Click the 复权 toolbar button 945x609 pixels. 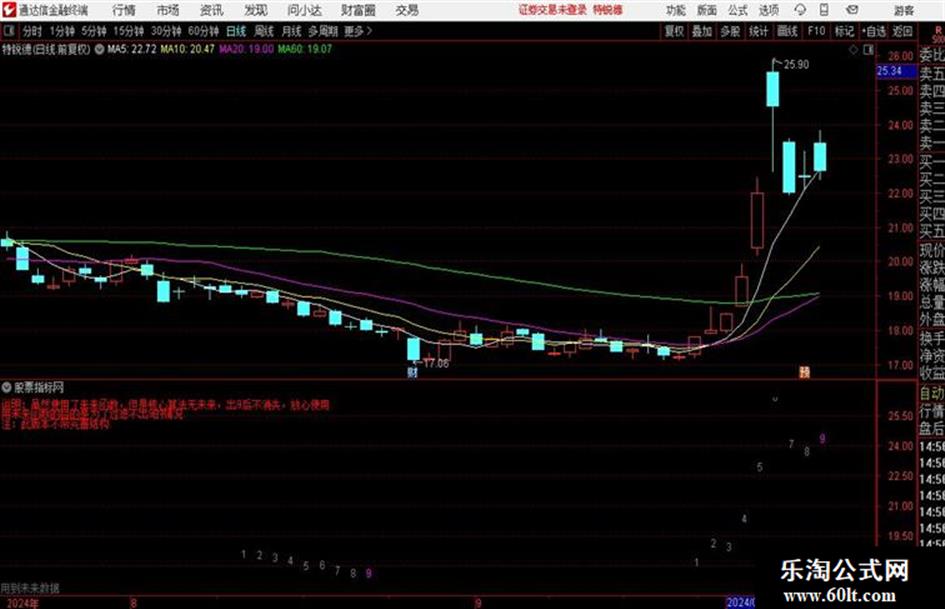pyautogui.click(x=674, y=31)
